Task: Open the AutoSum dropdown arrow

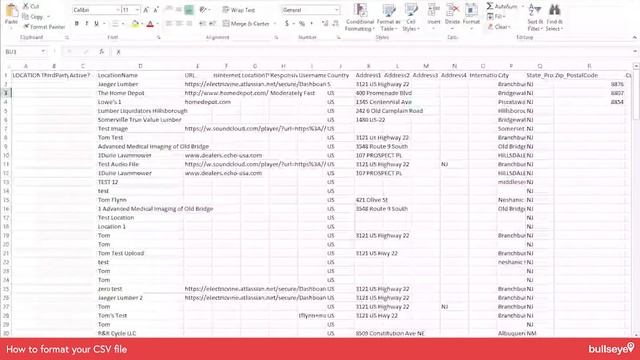Action: [522, 6]
